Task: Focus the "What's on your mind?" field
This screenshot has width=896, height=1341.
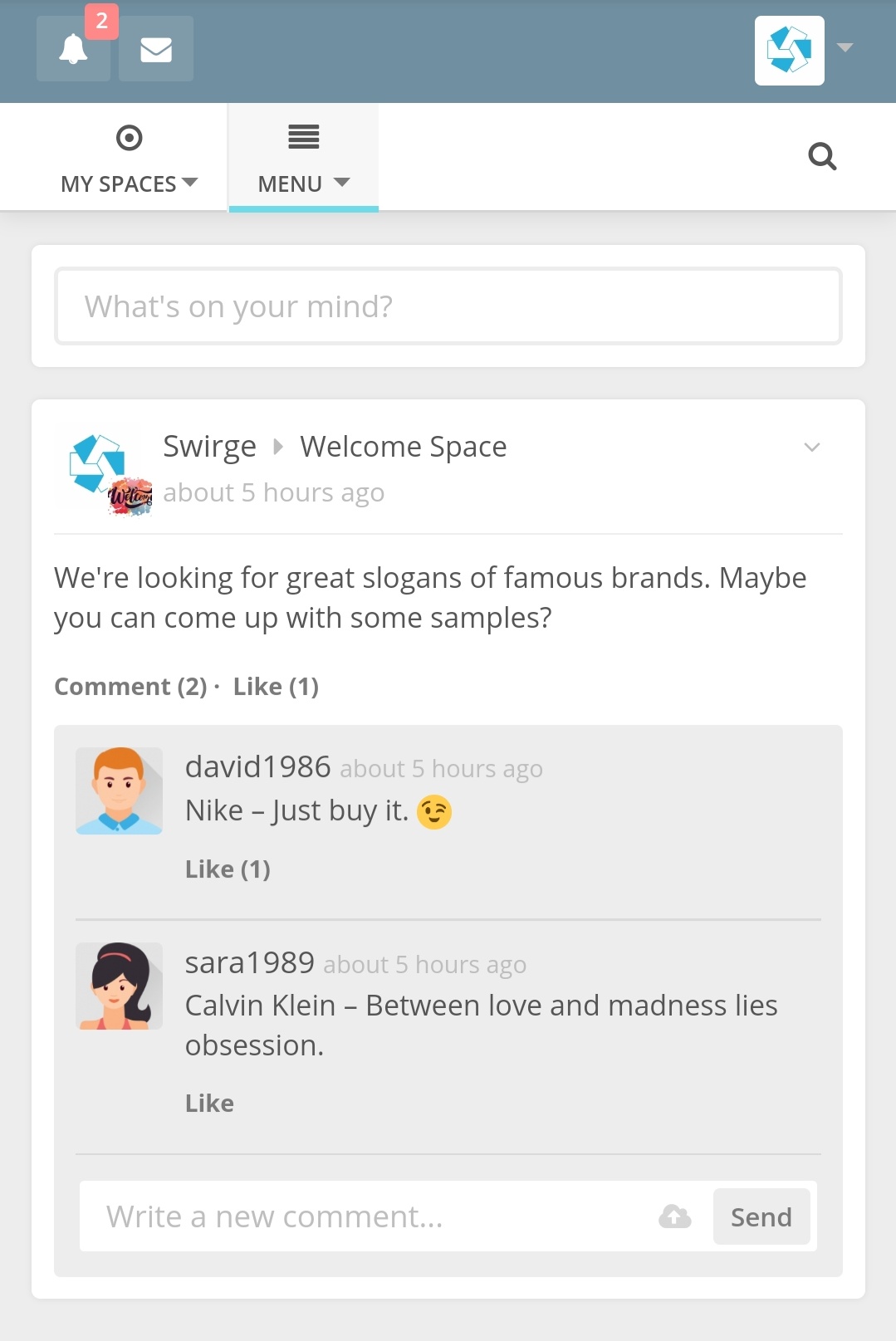Action: click(x=448, y=306)
